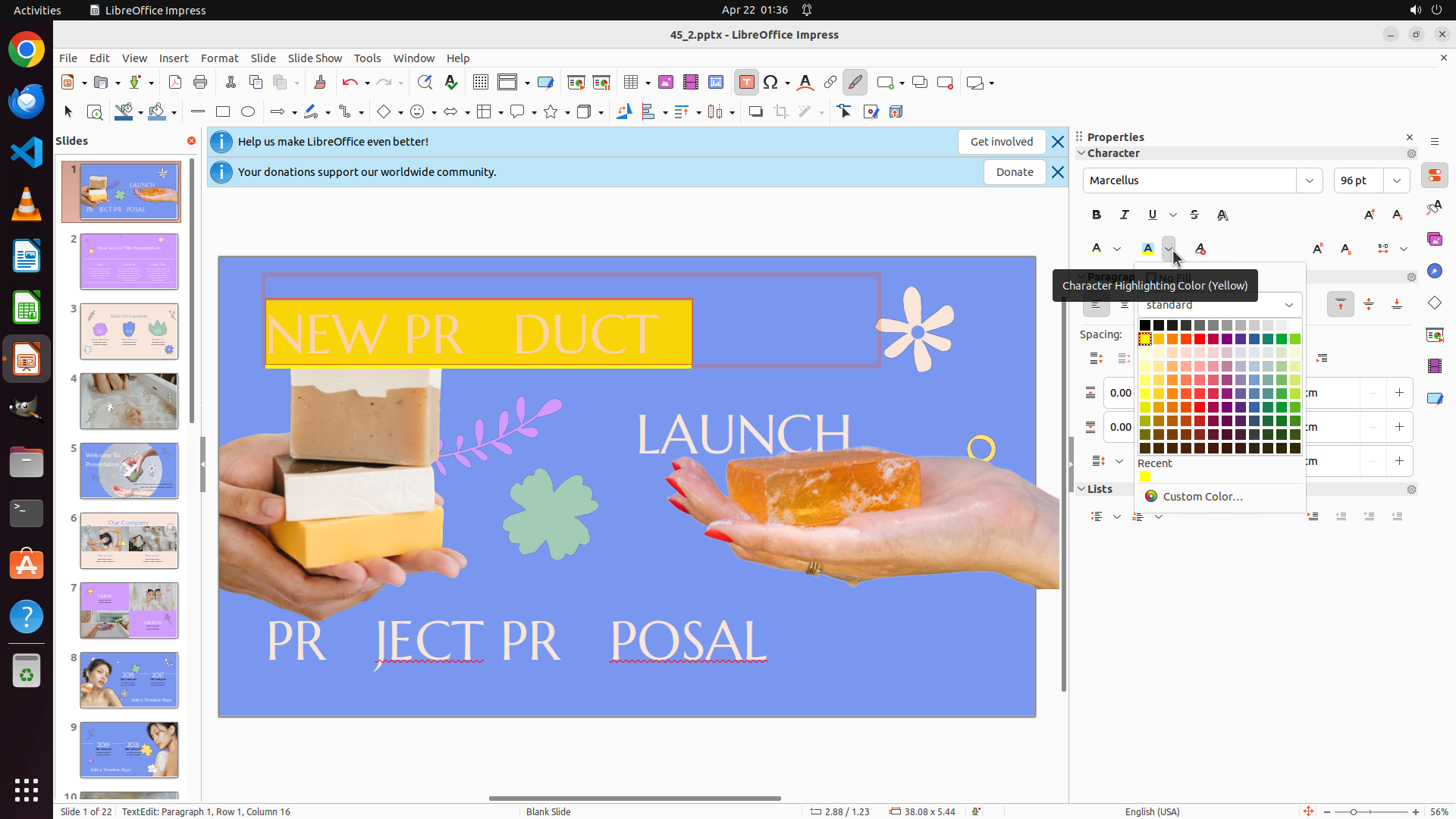This screenshot has height=819, width=1456.
Task: Pick the recent yellow color swatch
Action: point(1145,477)
